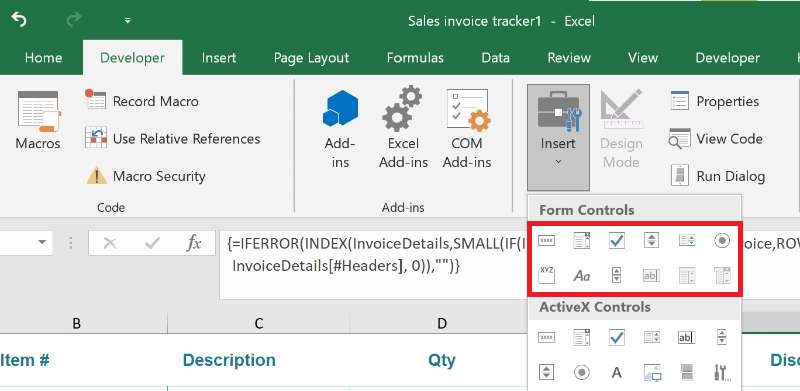Select the greyed Form Controls Text Field icon

coord(651,276)
